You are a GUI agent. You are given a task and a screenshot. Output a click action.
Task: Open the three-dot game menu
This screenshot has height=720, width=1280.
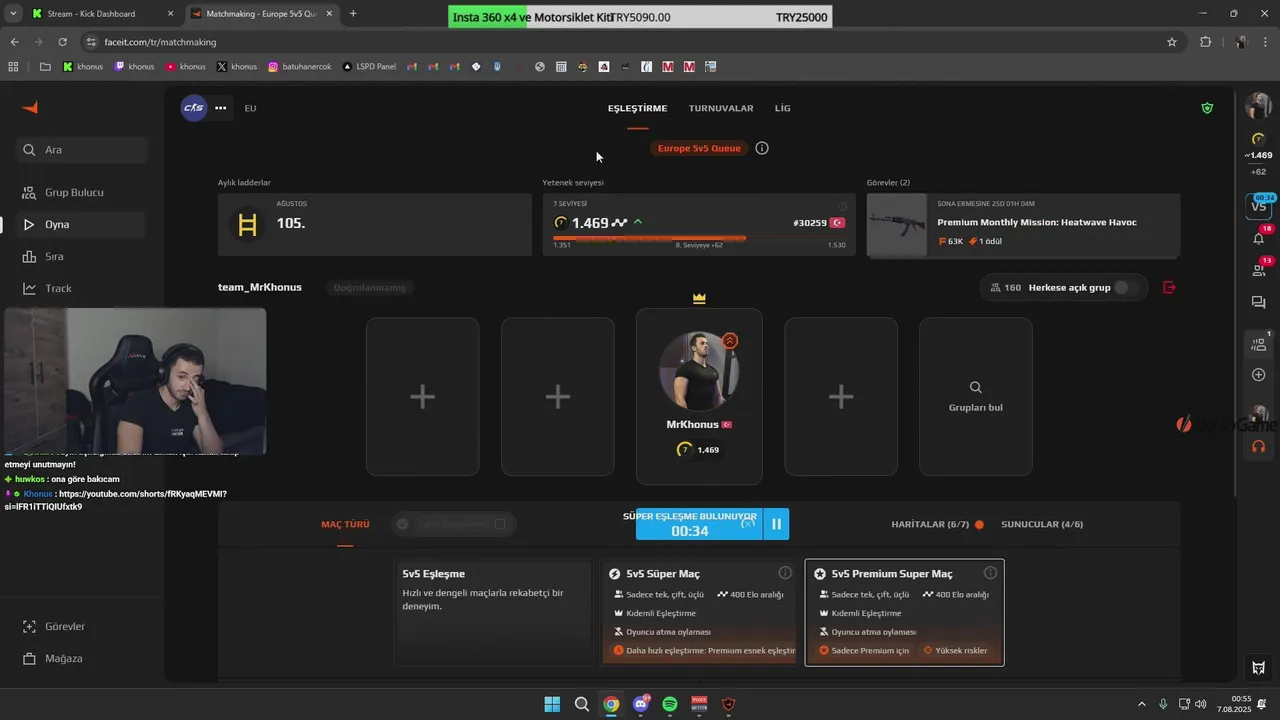click(x=220, y=108)
